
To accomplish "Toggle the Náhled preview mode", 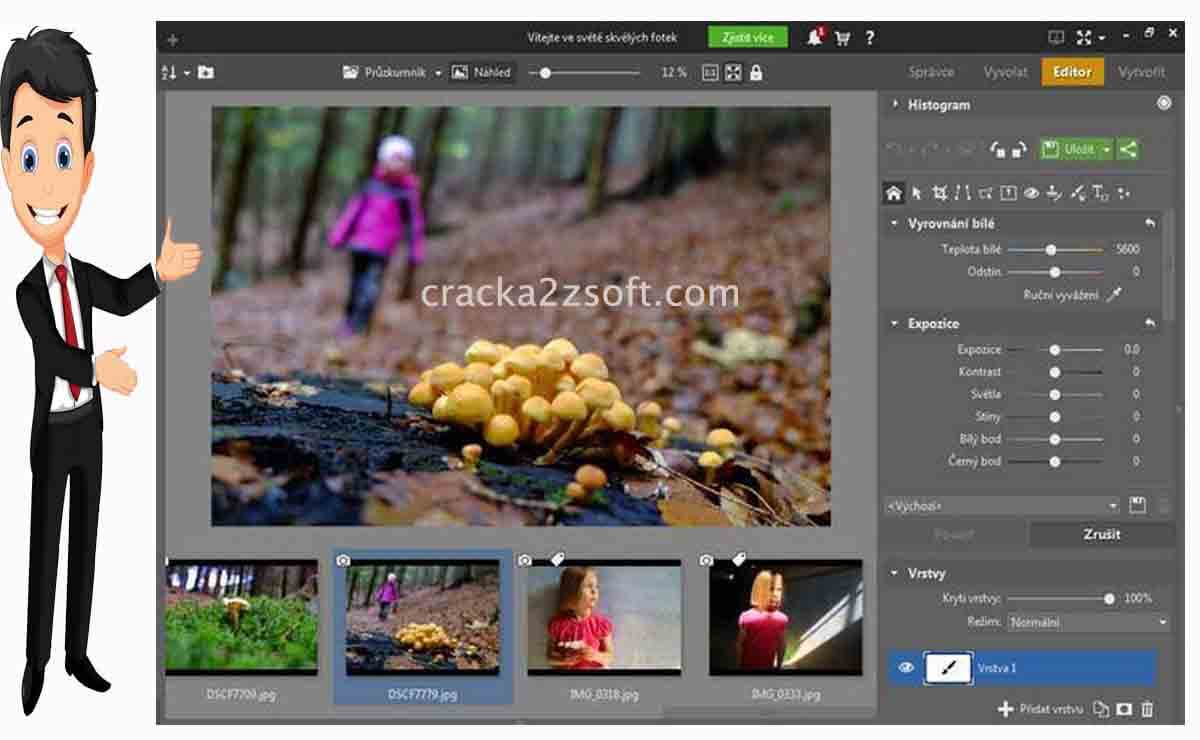I will (x=481, y=72).
